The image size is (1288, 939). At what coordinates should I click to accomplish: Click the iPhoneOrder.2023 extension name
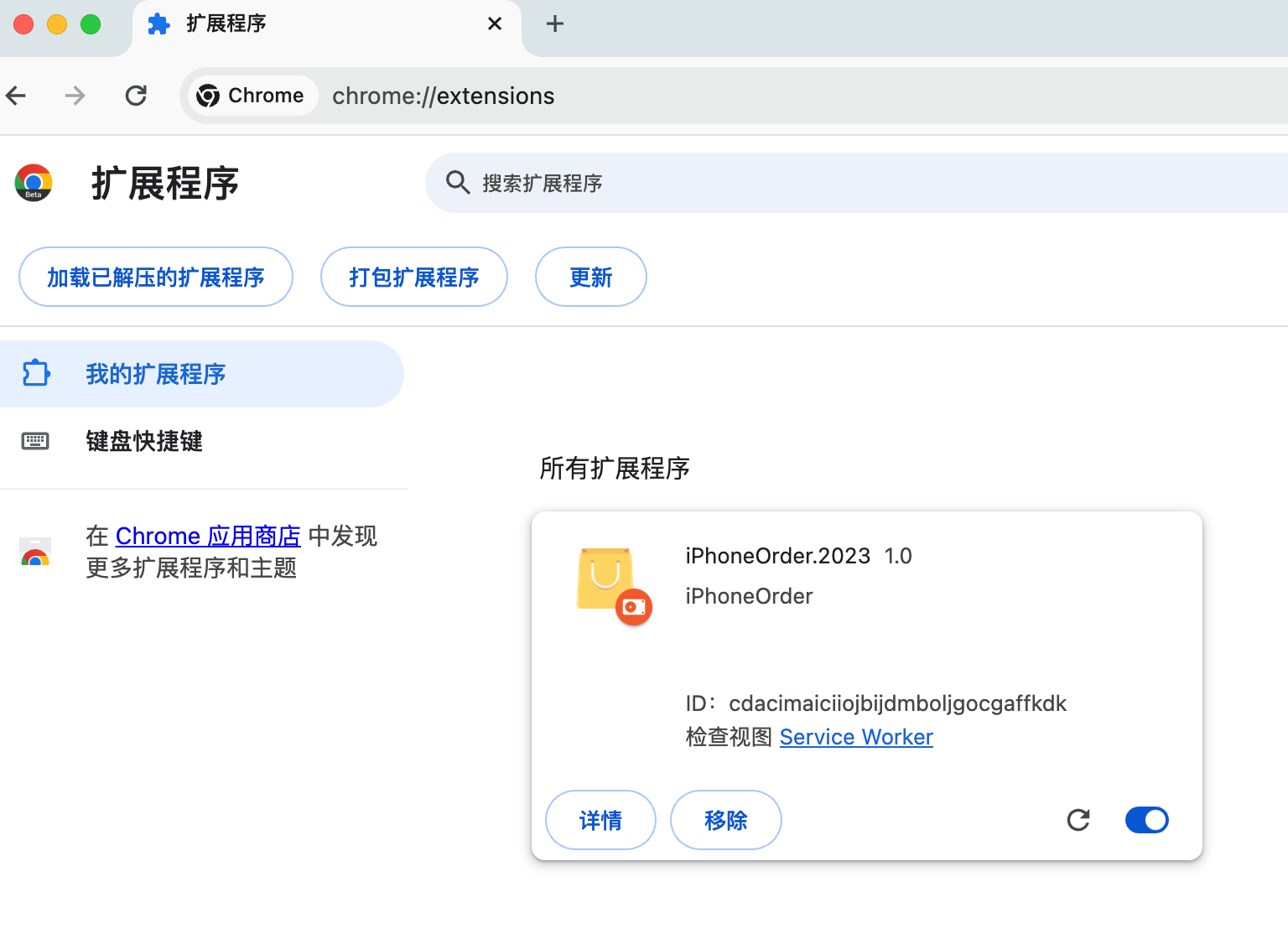click(778, 556)
